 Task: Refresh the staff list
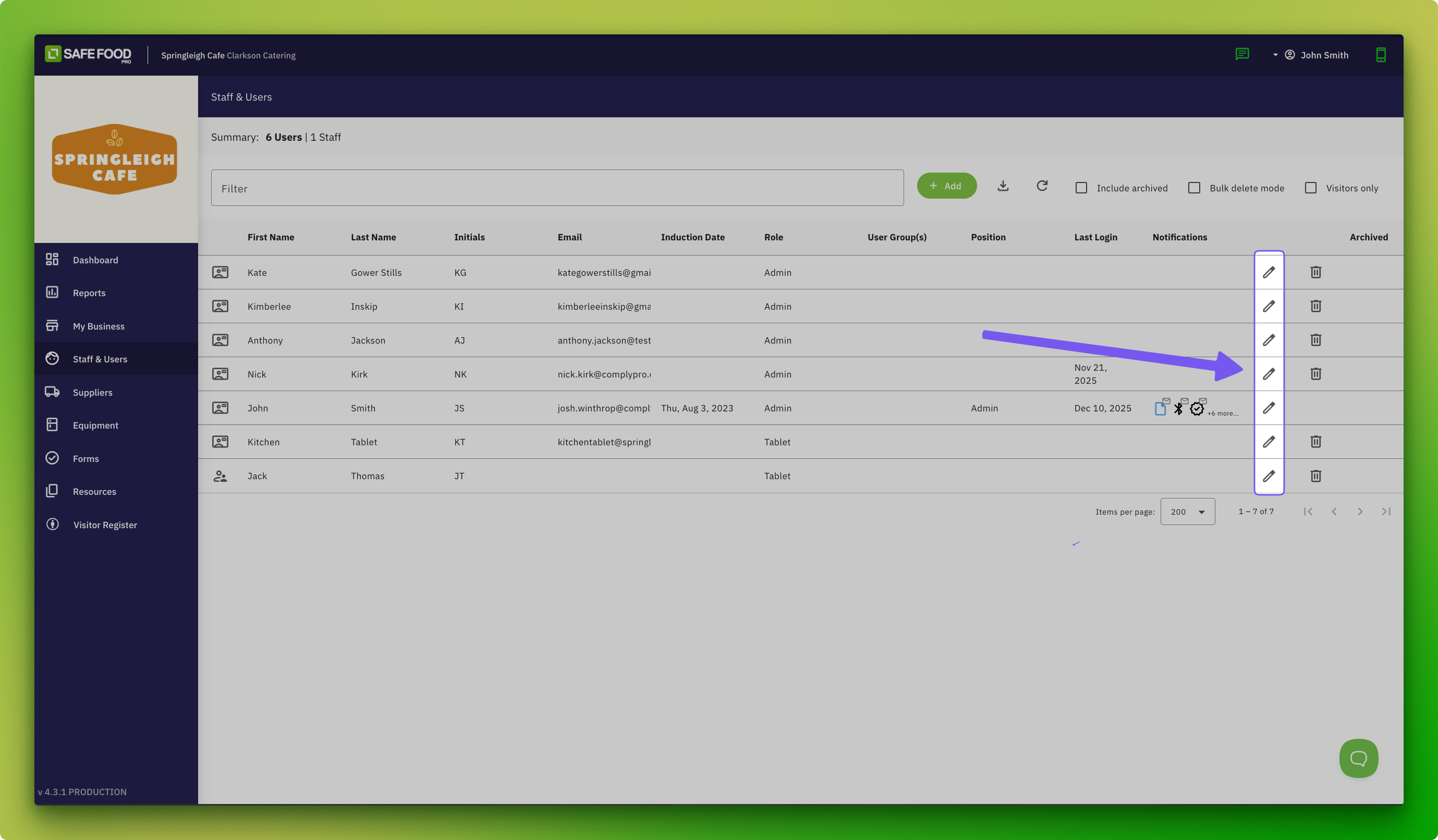click(1041, 186)
